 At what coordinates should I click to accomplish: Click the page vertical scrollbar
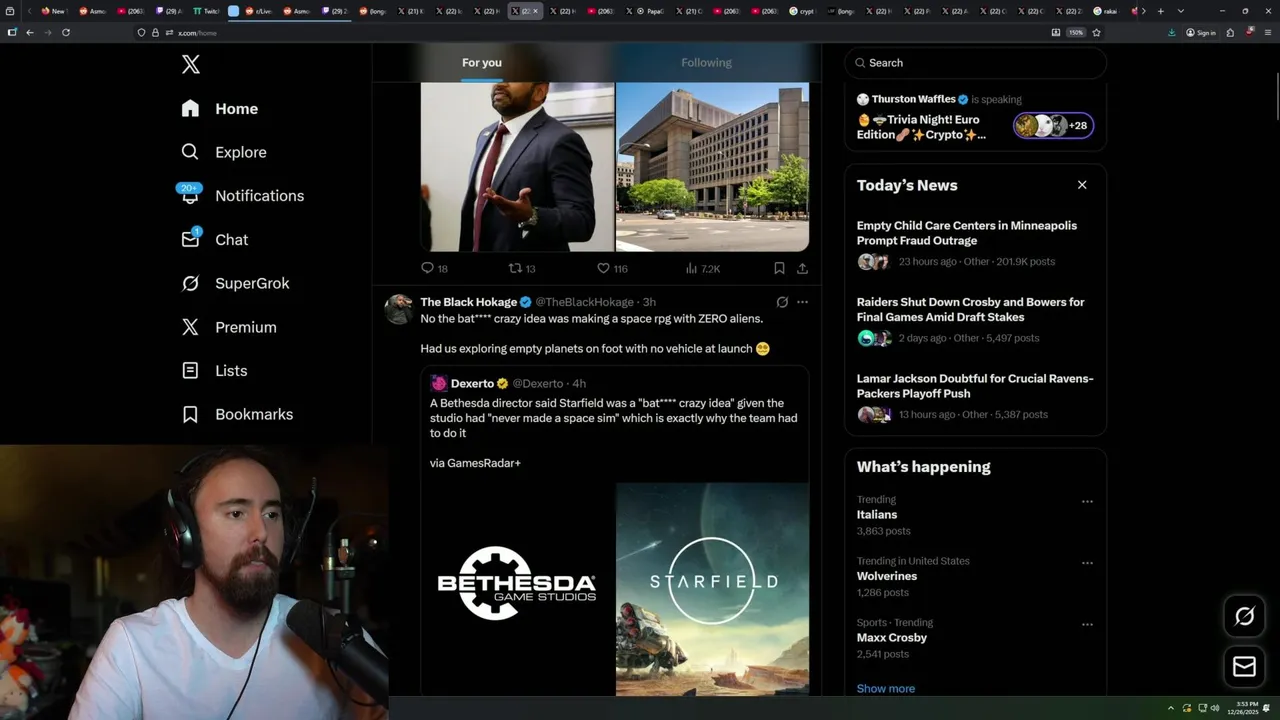tap(1276, 95)
